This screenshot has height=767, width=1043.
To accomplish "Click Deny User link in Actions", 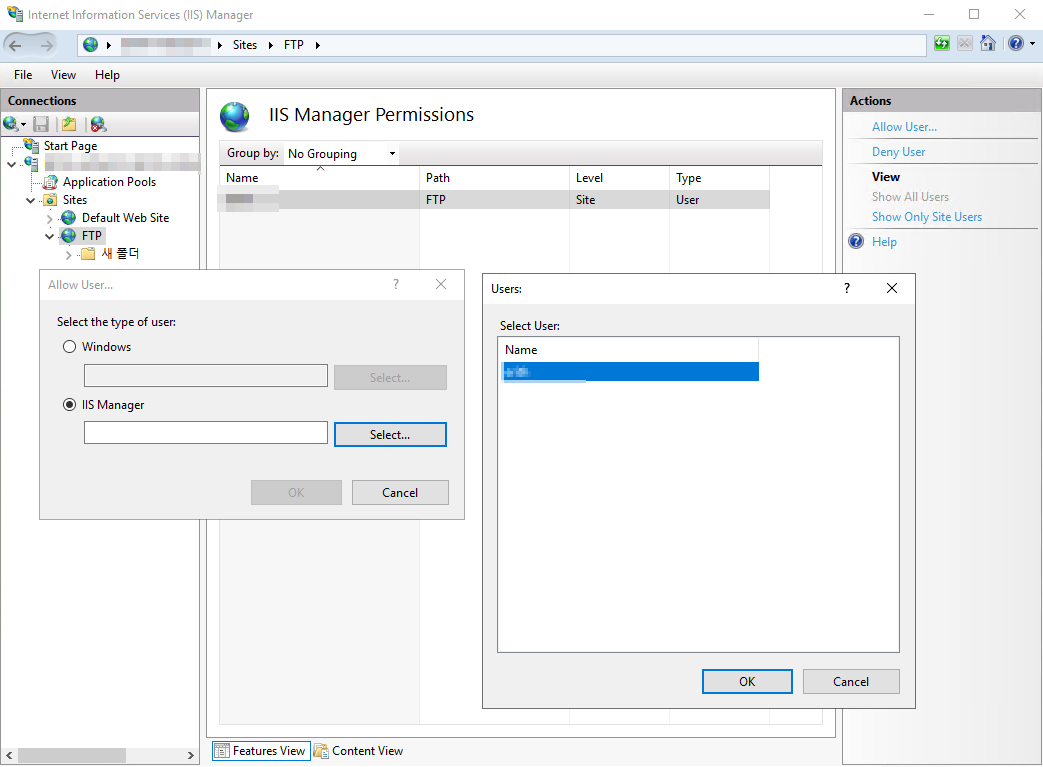I will pos(898,152).
